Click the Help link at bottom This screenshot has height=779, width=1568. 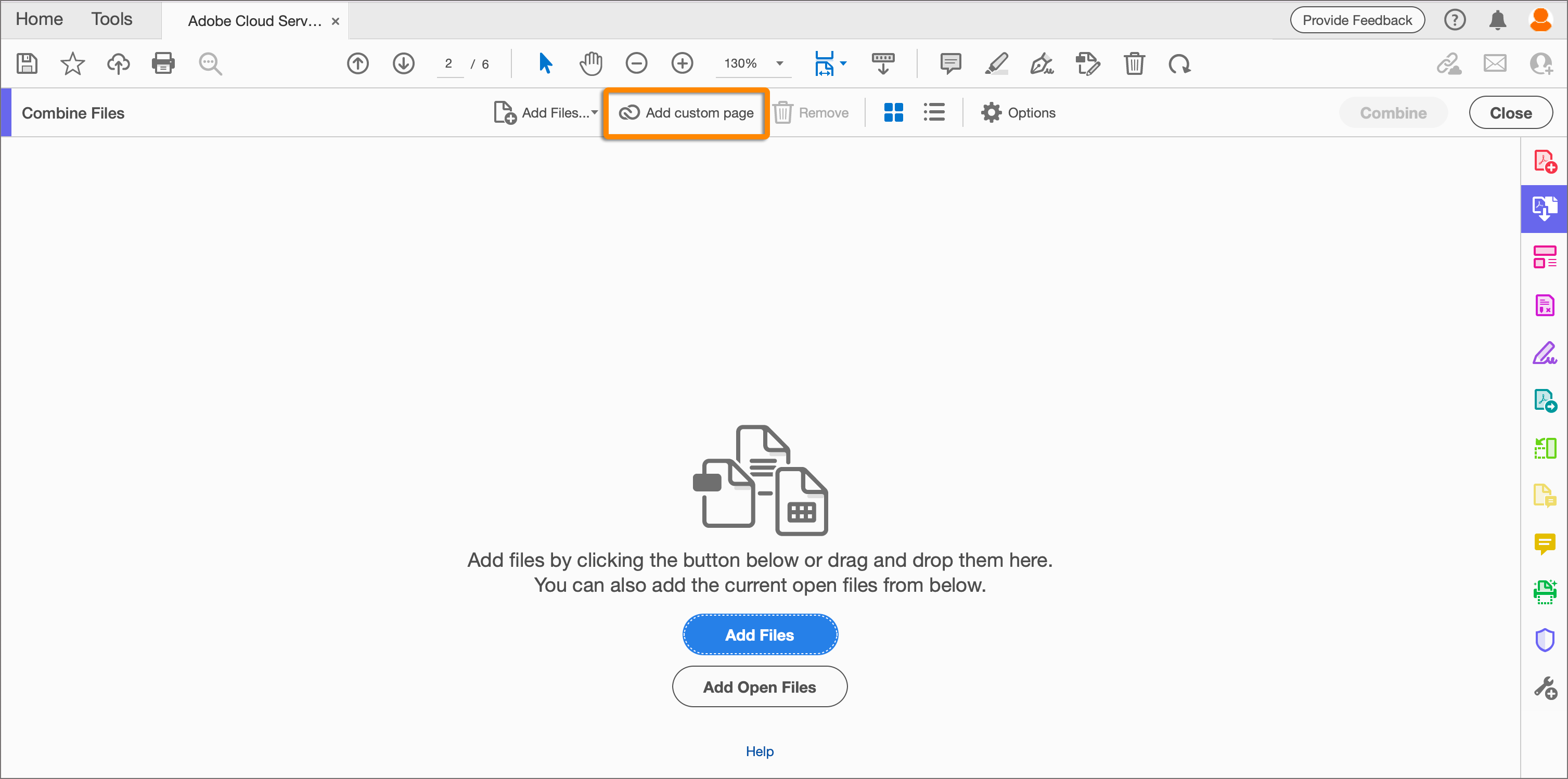pyautogui.click(x=760, y=752)
